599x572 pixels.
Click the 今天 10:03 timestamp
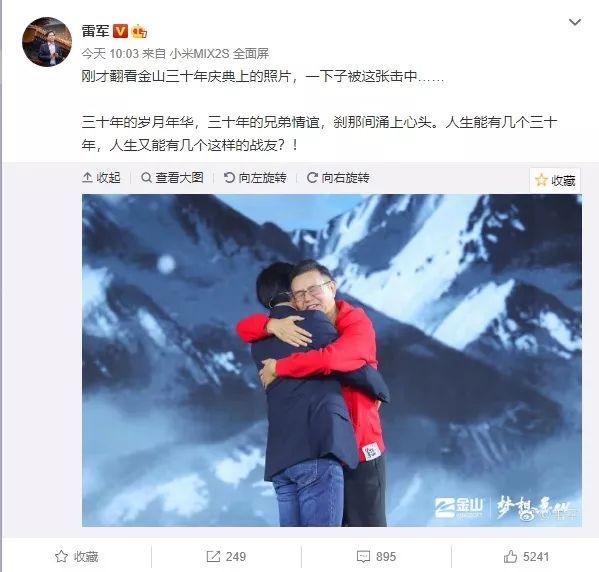tap(110, 53)
